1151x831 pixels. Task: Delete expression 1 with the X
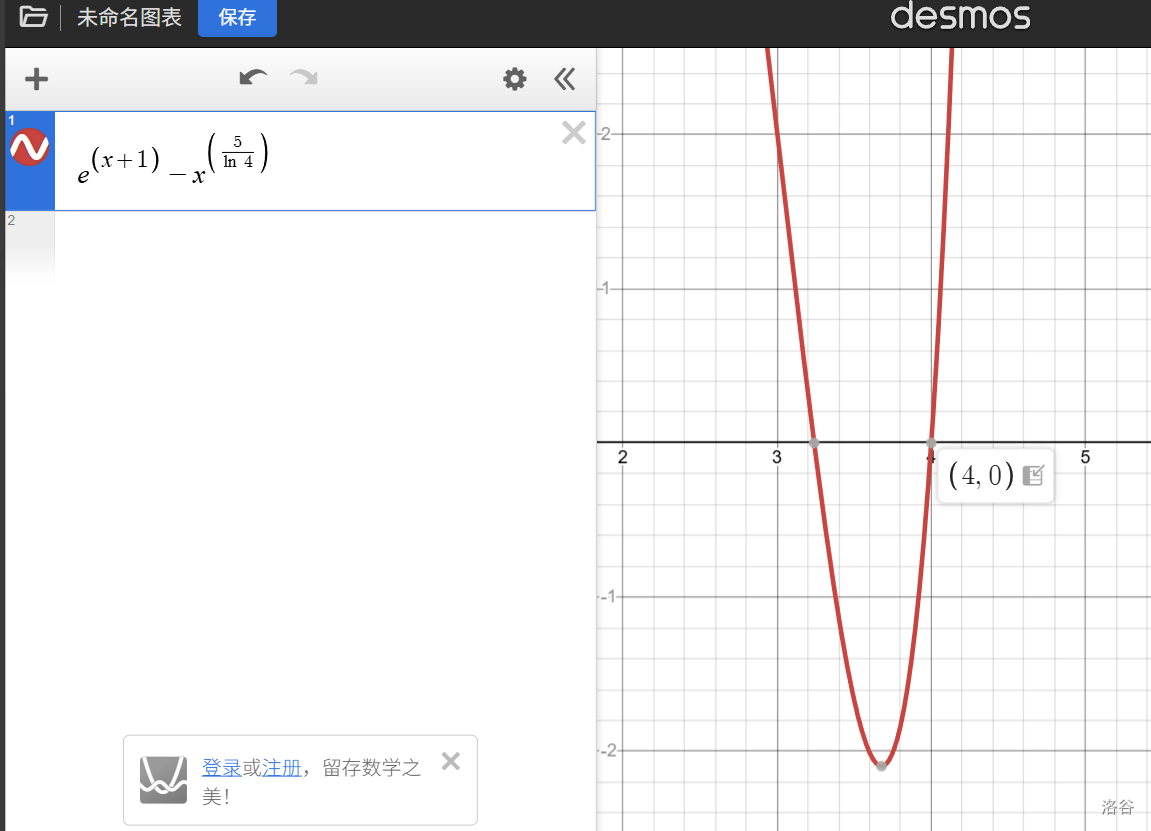(x=574, y=133)
